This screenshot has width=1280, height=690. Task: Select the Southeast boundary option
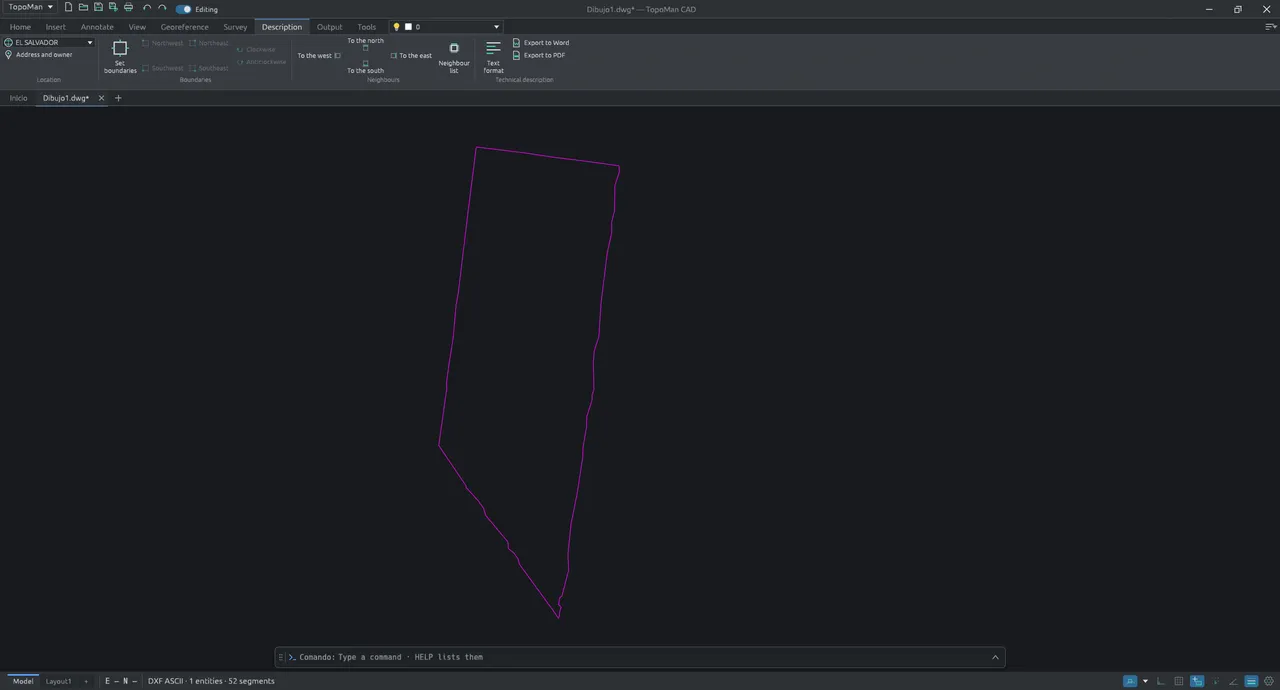(x=209, y=68)
